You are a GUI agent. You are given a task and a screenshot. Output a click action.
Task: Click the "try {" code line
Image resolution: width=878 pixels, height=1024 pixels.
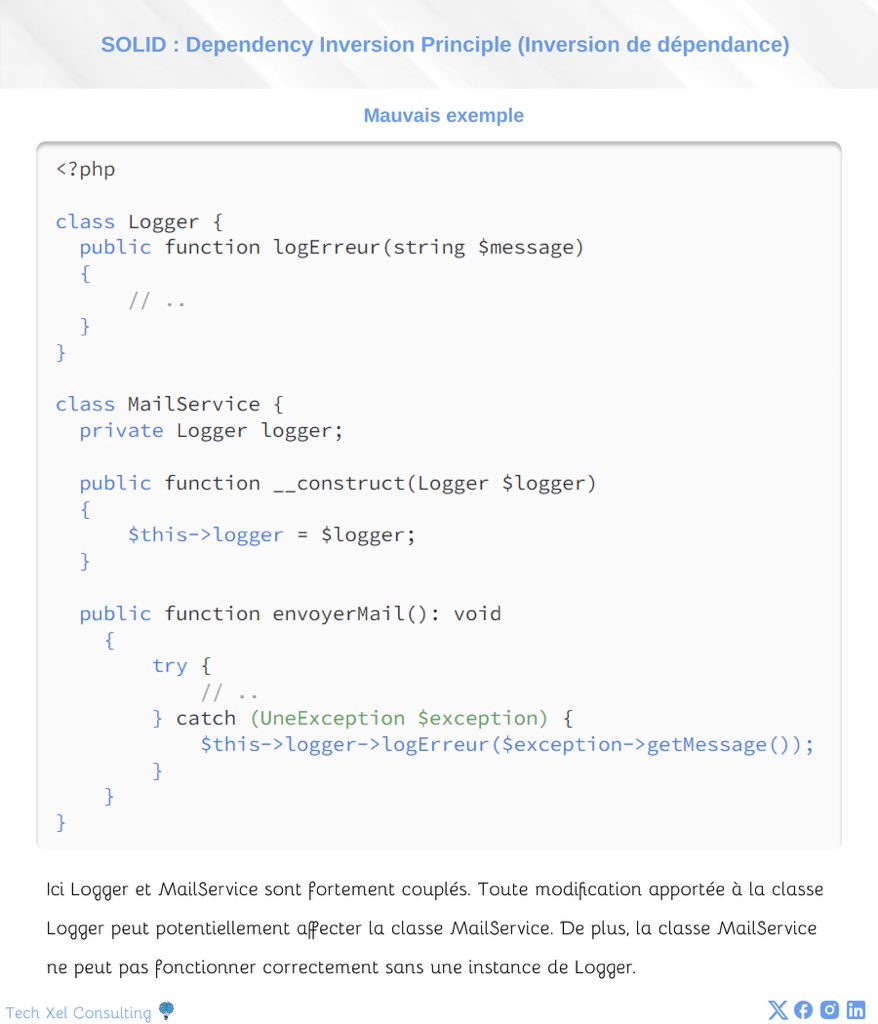pyautogui.click(x=182, y=666)
